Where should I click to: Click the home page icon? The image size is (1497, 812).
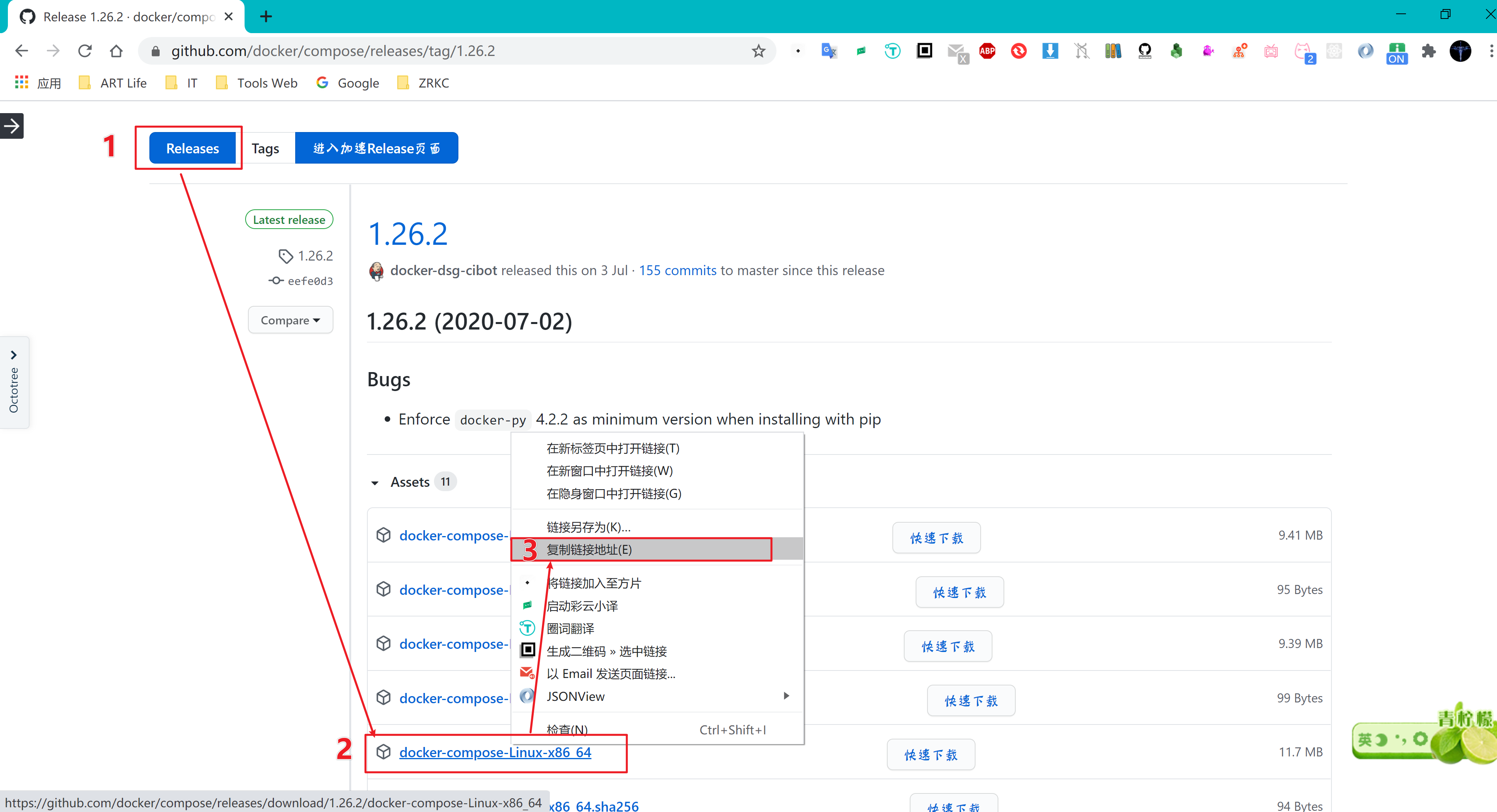116,51
